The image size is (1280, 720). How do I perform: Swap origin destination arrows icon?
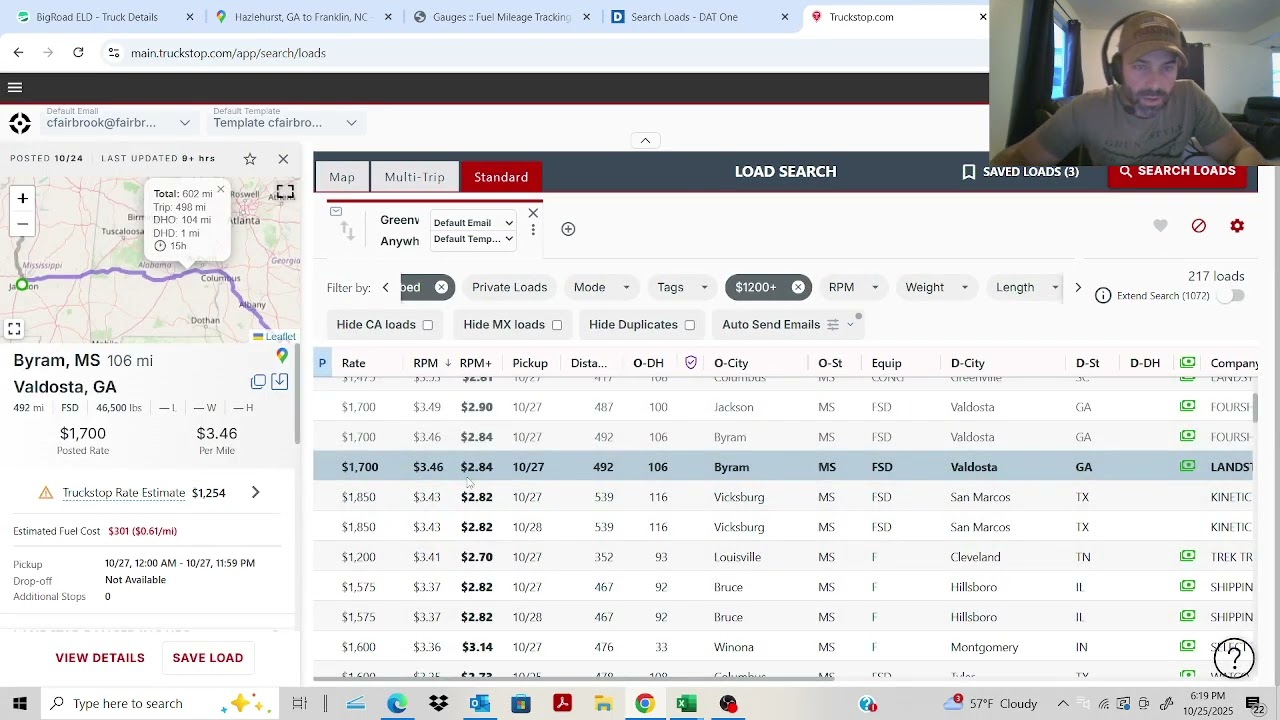[347, 231]
